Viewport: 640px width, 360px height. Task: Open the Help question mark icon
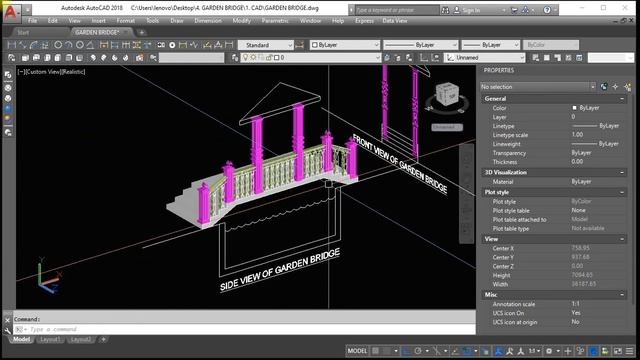pos(547,10)
